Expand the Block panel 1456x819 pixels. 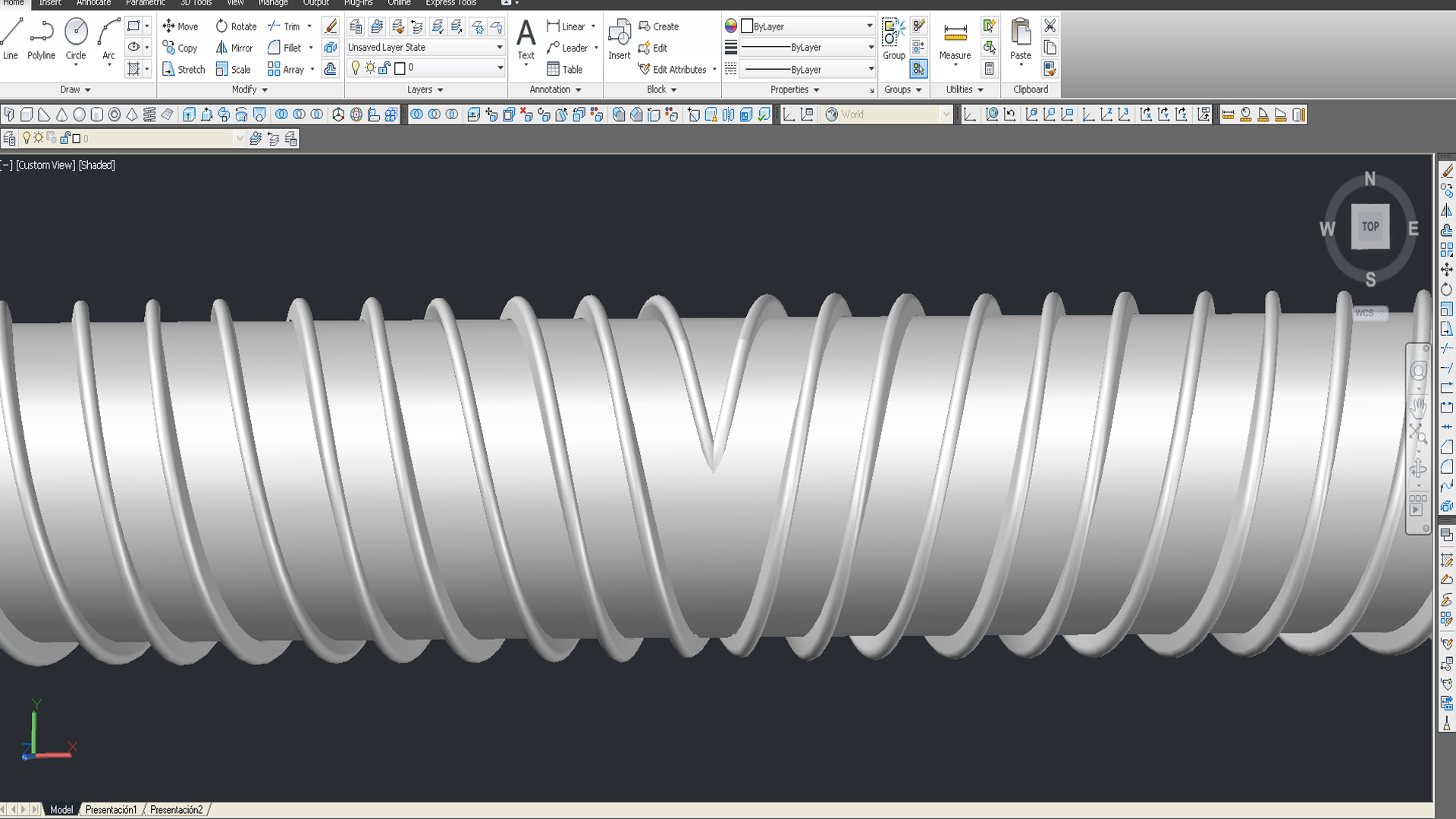[x=662, y=89]
